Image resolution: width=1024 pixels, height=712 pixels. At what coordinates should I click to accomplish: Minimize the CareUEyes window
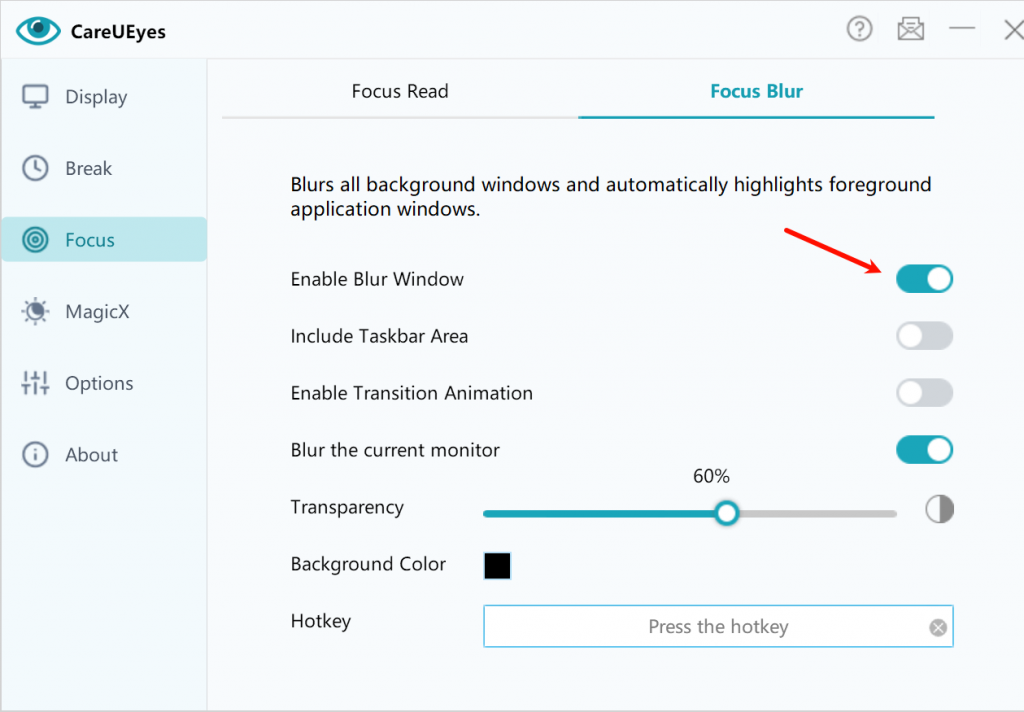[961, 28]
